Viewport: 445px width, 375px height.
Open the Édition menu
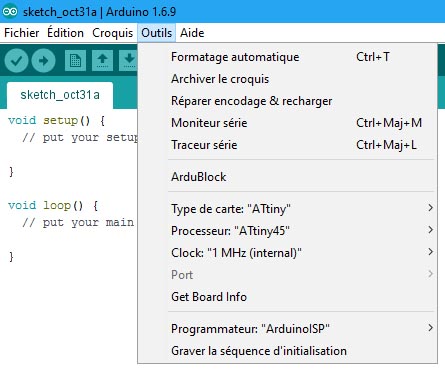[x=65, y=33]
